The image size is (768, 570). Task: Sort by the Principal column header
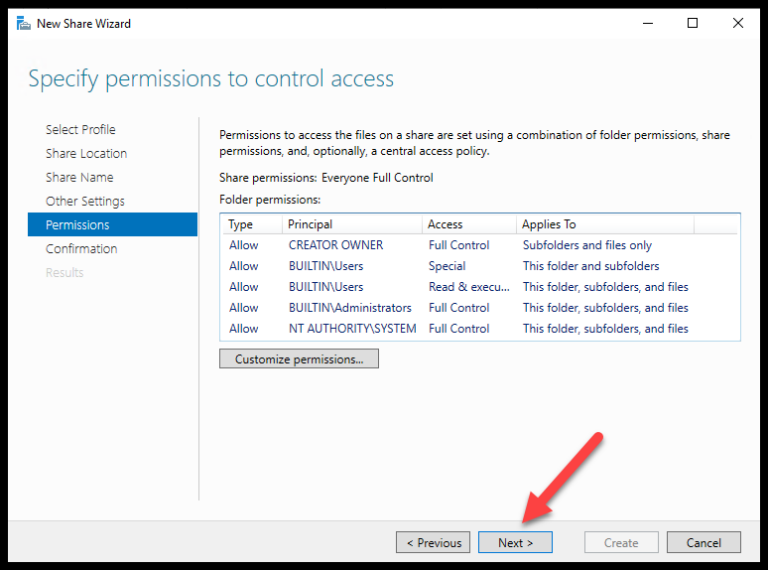(352, 224)
